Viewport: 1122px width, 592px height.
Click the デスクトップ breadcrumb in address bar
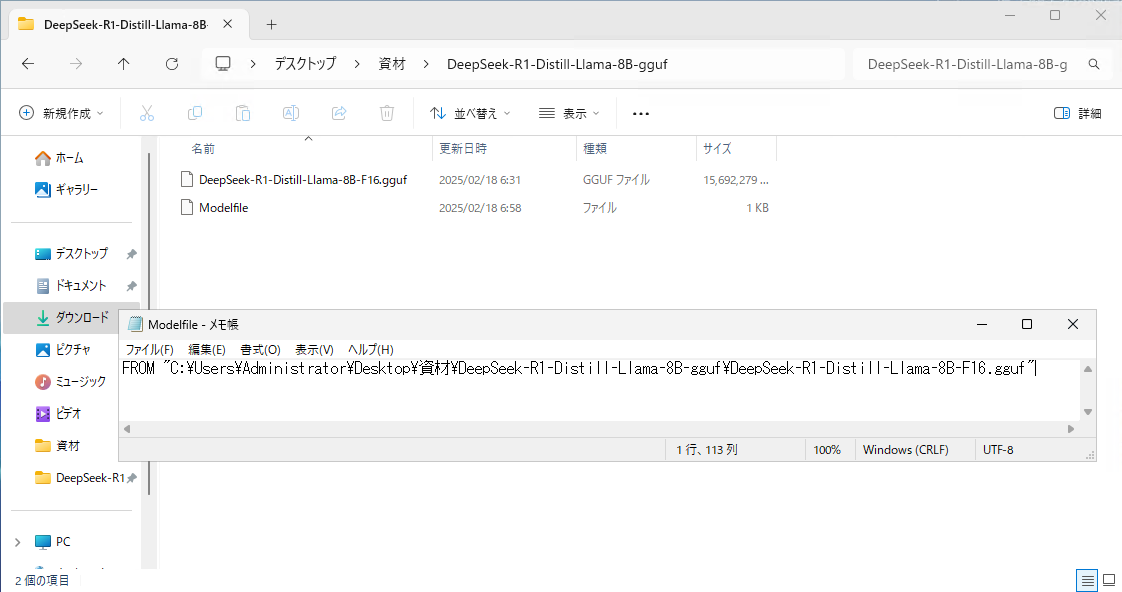(306, 64)
